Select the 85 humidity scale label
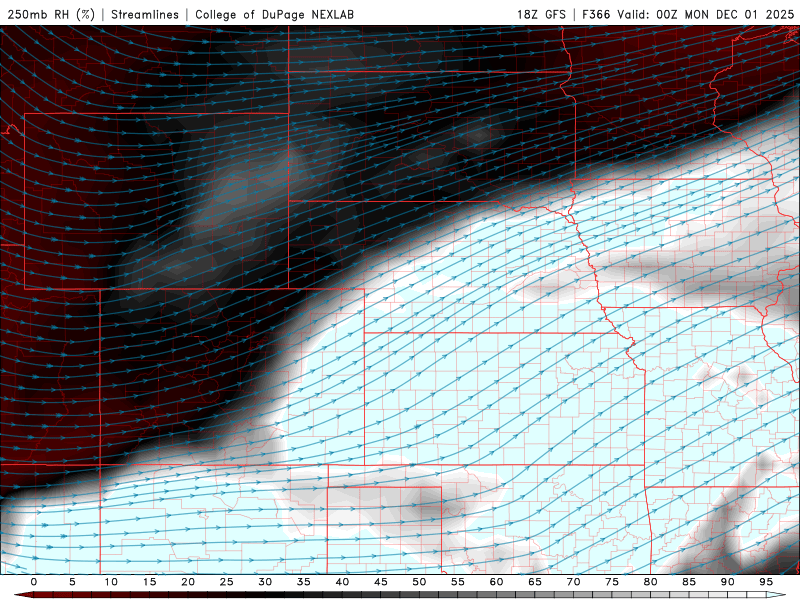Viewport: 800px width, 600px height. coord(689,582)
